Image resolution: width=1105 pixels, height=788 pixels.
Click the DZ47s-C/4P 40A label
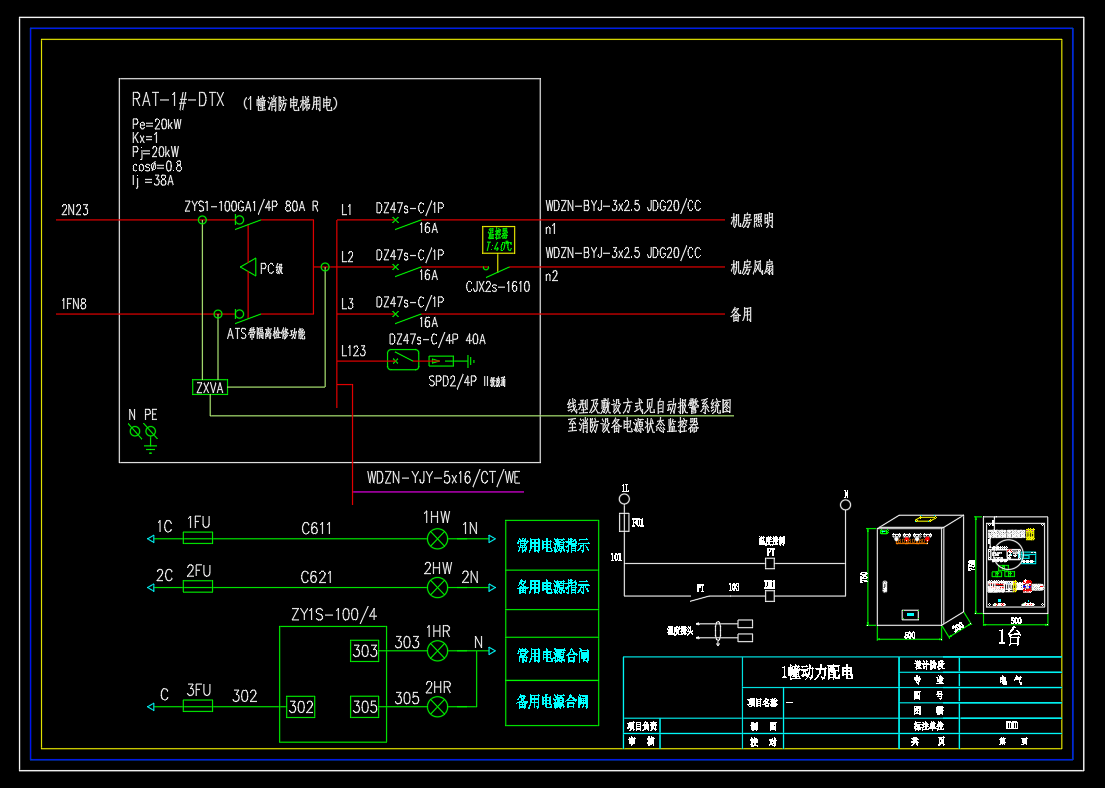pyautogui.click(x=437, y=340)
